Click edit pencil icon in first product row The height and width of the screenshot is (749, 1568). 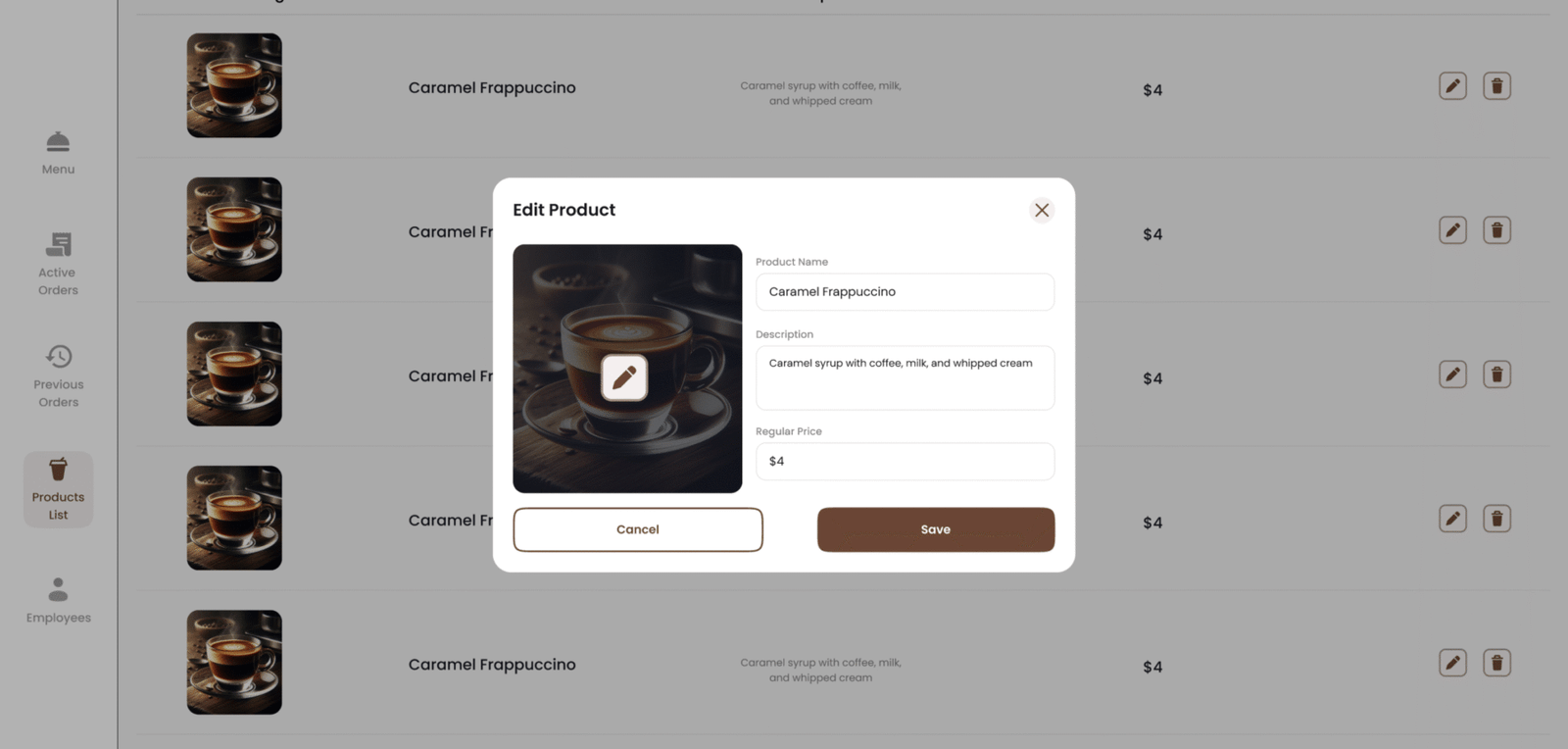1452,86
